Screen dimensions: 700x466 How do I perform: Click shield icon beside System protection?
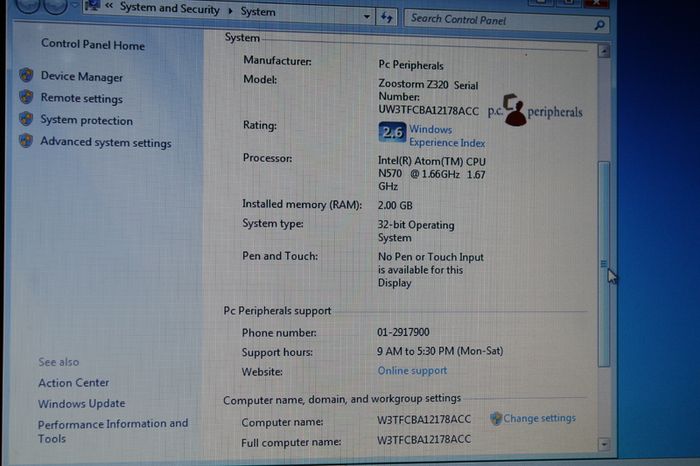[26, 119]
